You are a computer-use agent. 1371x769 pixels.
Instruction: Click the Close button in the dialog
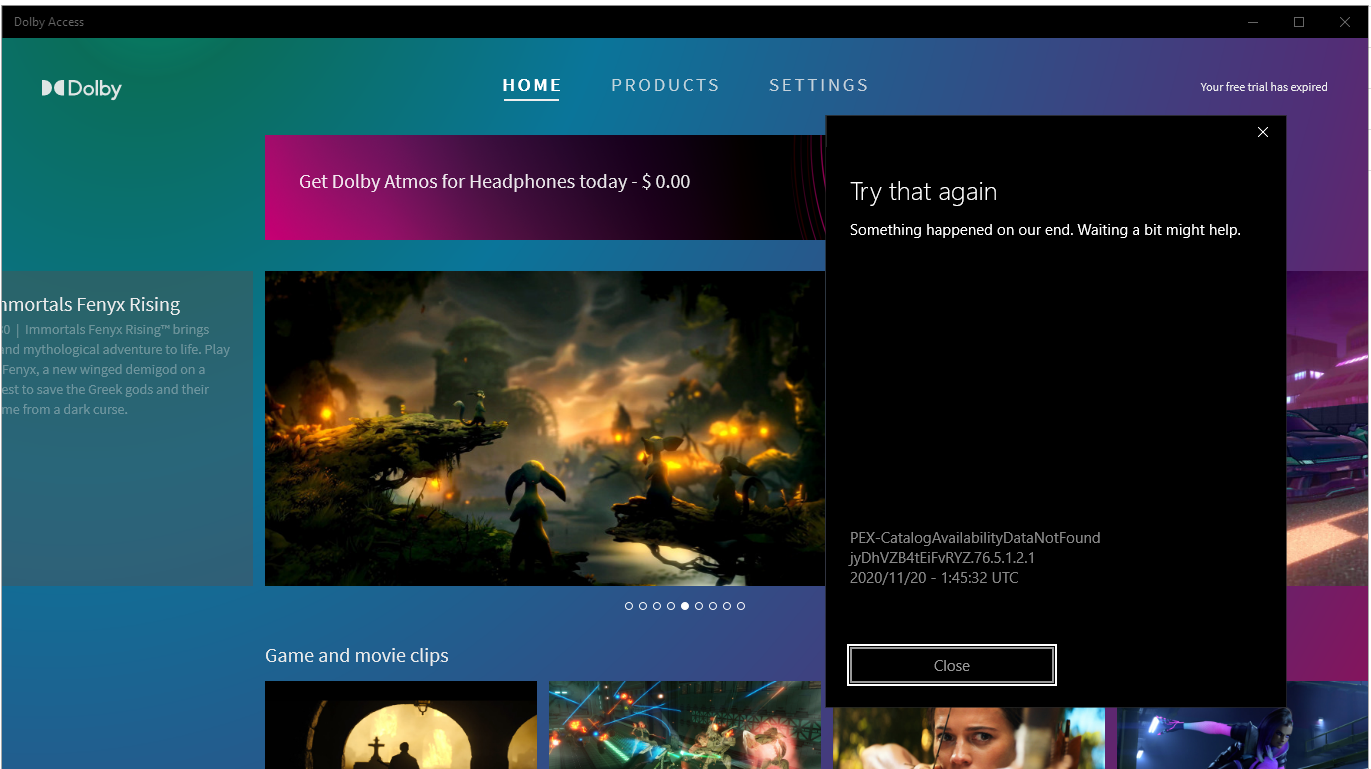(952, 665)
